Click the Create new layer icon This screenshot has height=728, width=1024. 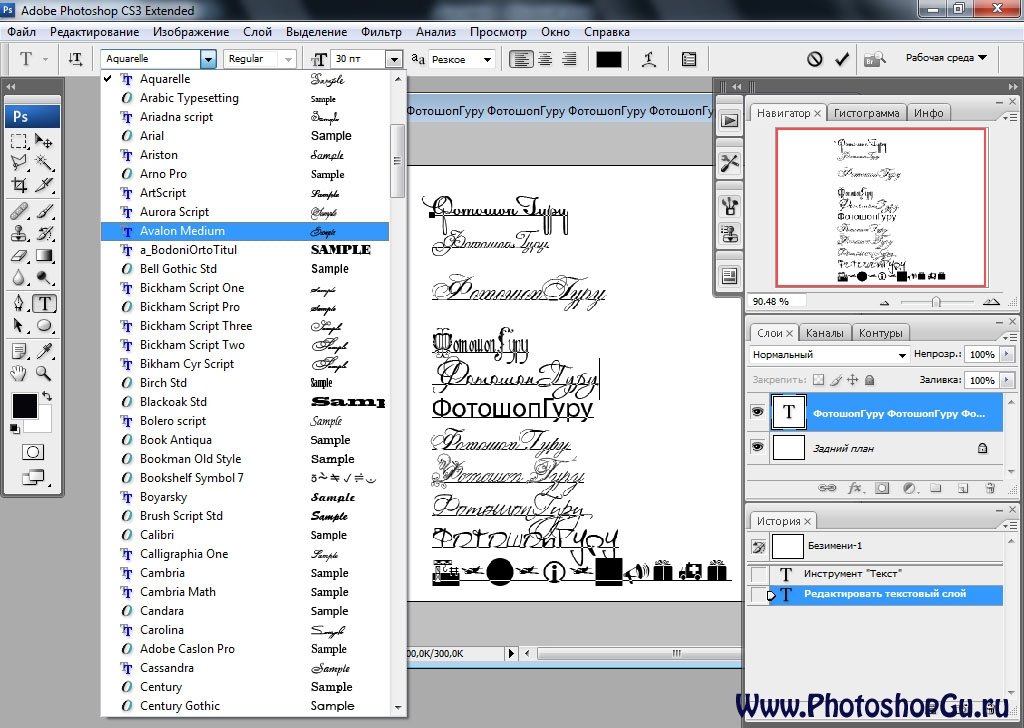(963, 488)
